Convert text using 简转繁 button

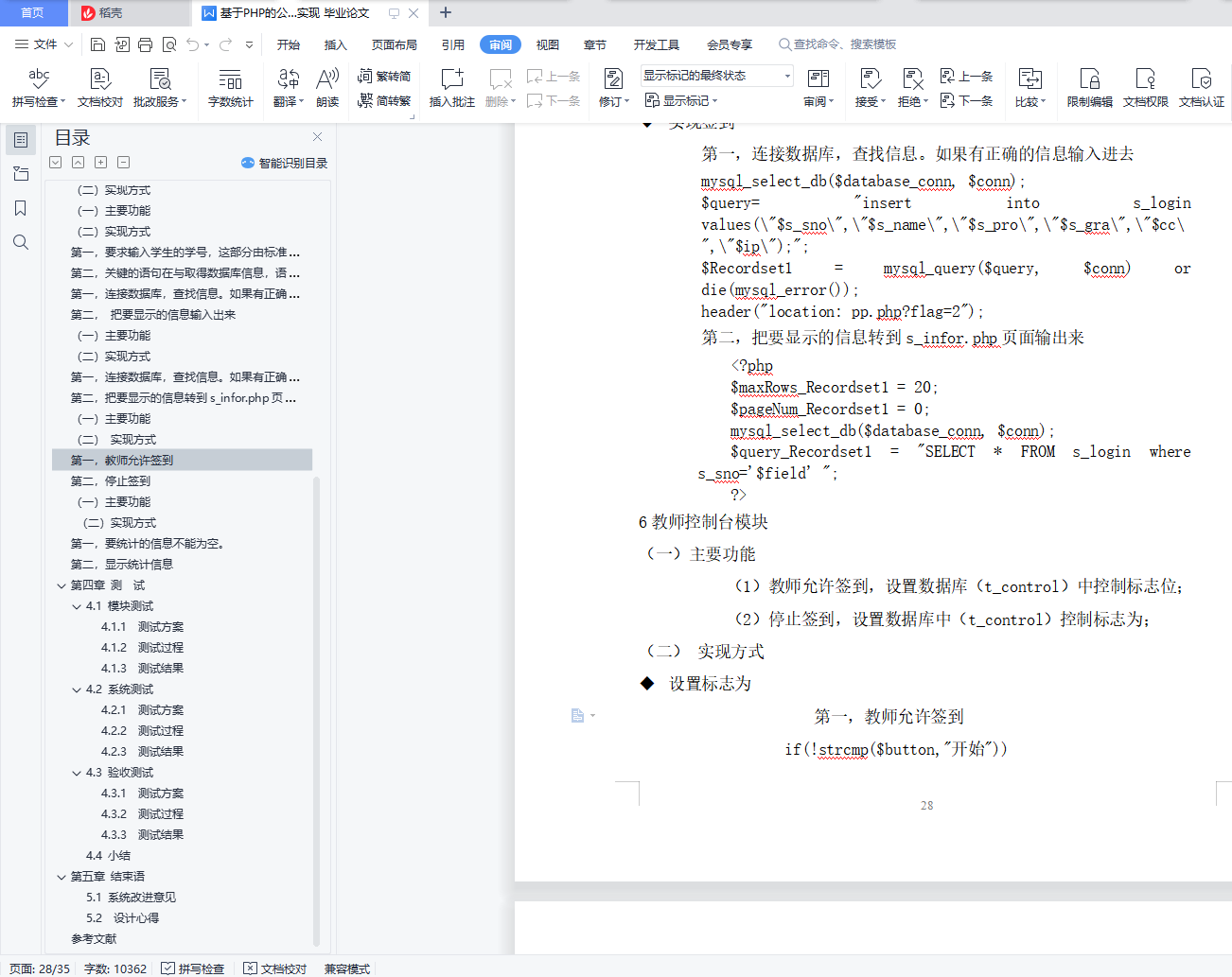[384, 100]
